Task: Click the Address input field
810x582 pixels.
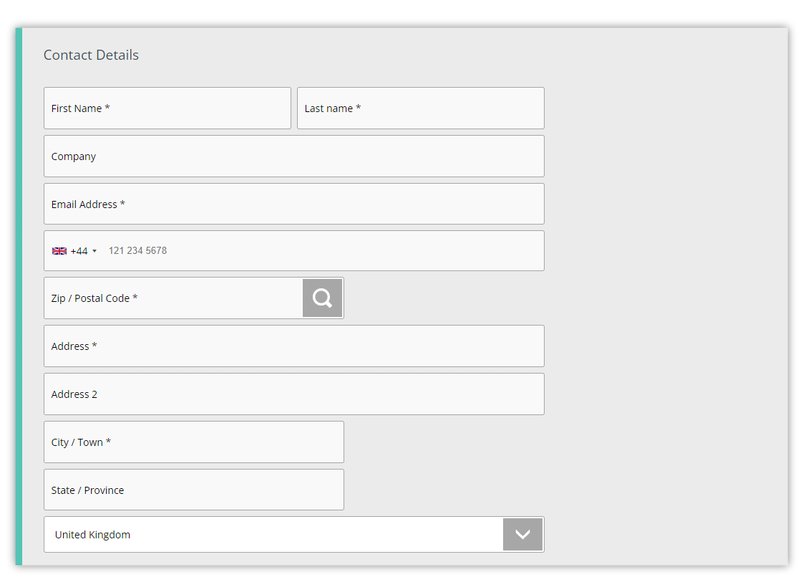Action: [293, 345]
